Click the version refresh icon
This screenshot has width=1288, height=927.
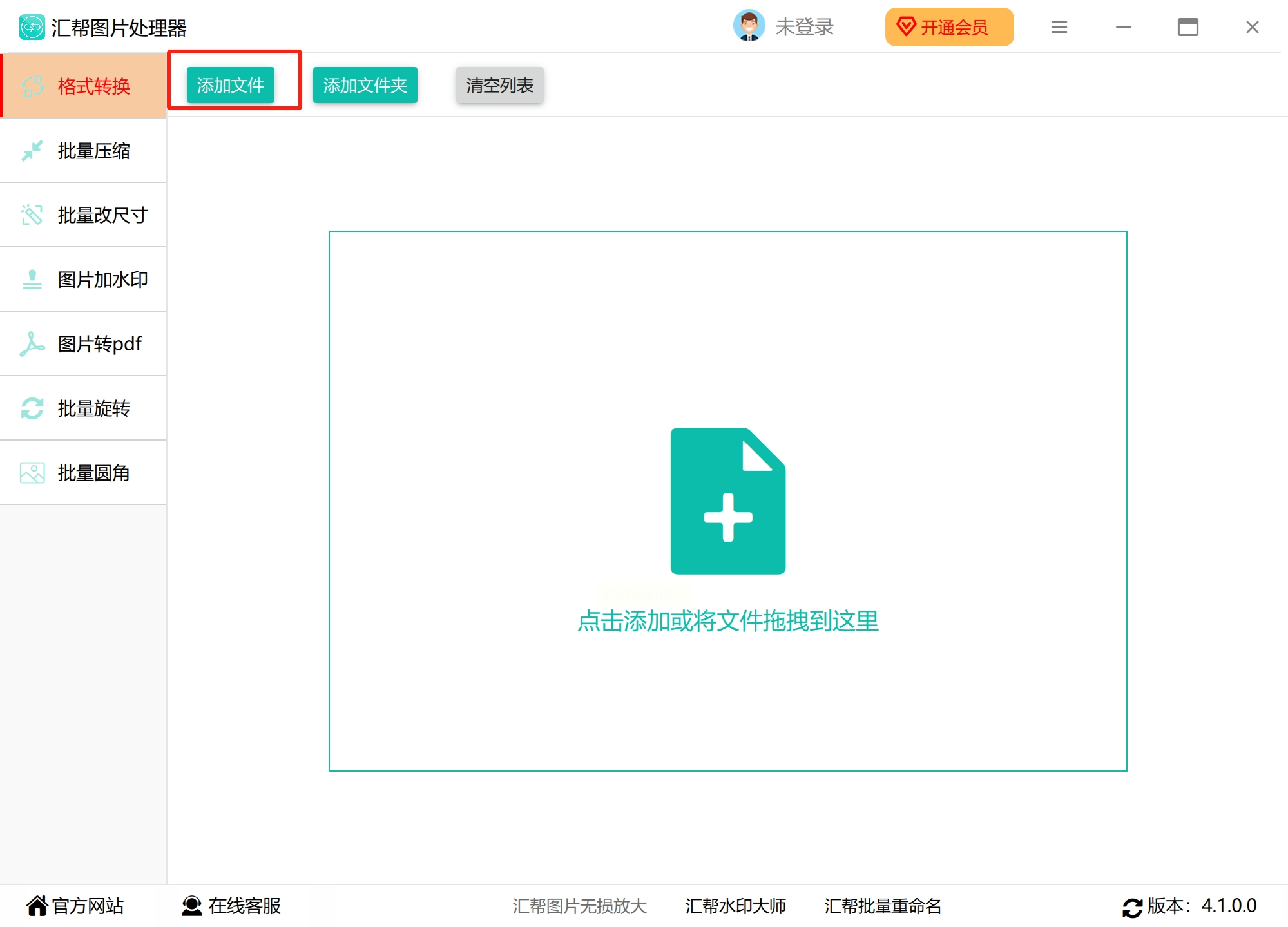tap(1132, 907)
